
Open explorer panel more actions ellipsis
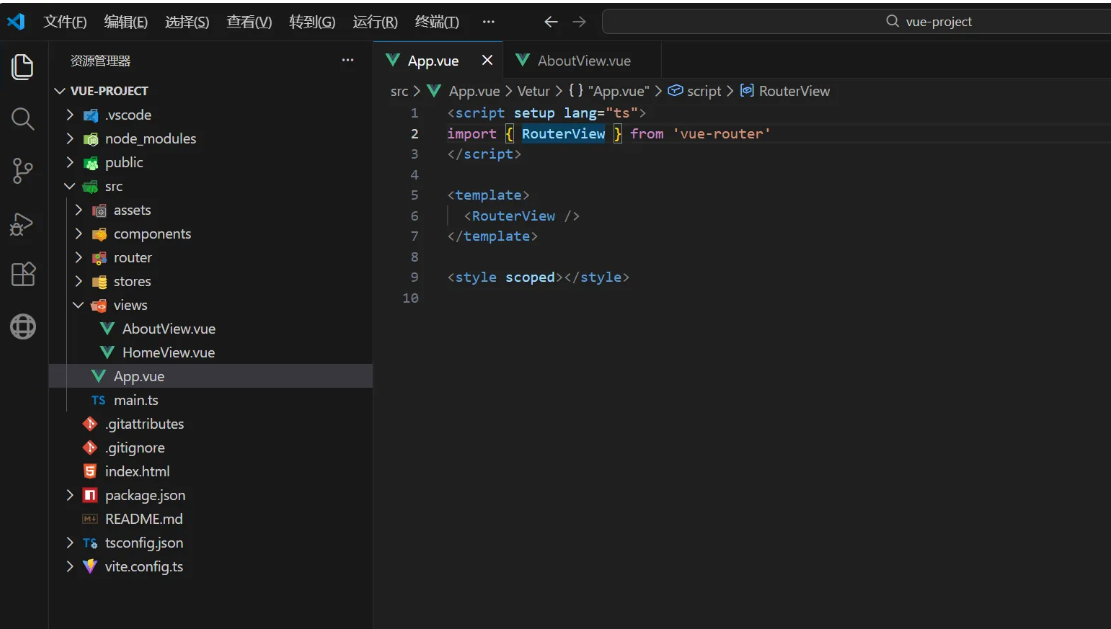(x=347, y=61)
